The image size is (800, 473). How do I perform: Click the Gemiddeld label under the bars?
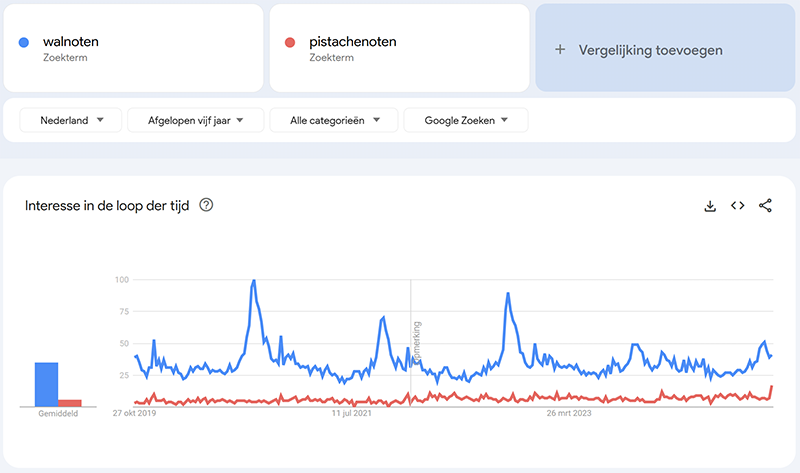click(58, 413)
